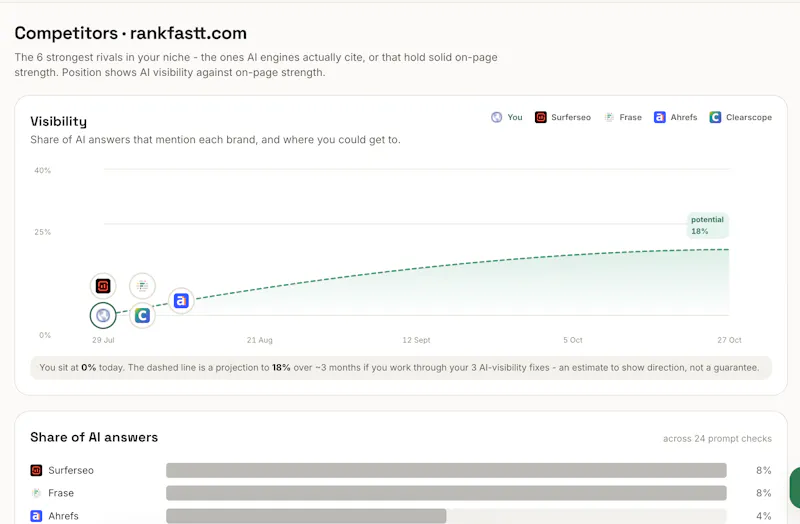Click the 'Surferseo' name in share list
The image size is (800, 524).
click(71, 470)
